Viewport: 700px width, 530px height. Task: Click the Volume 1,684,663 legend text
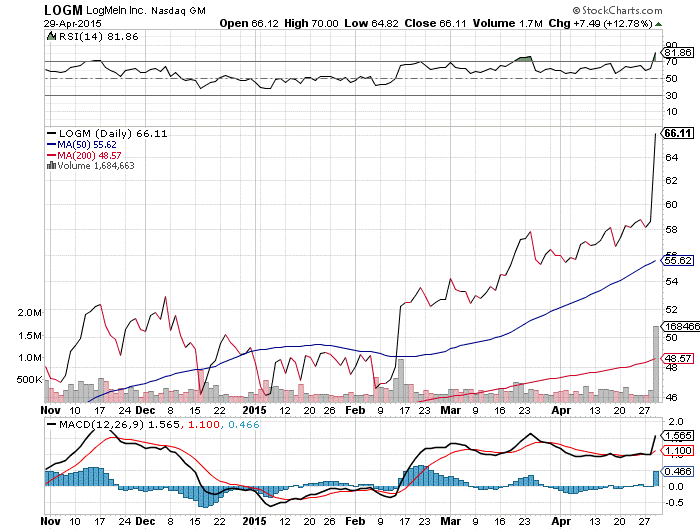click(x=96, y=166)
